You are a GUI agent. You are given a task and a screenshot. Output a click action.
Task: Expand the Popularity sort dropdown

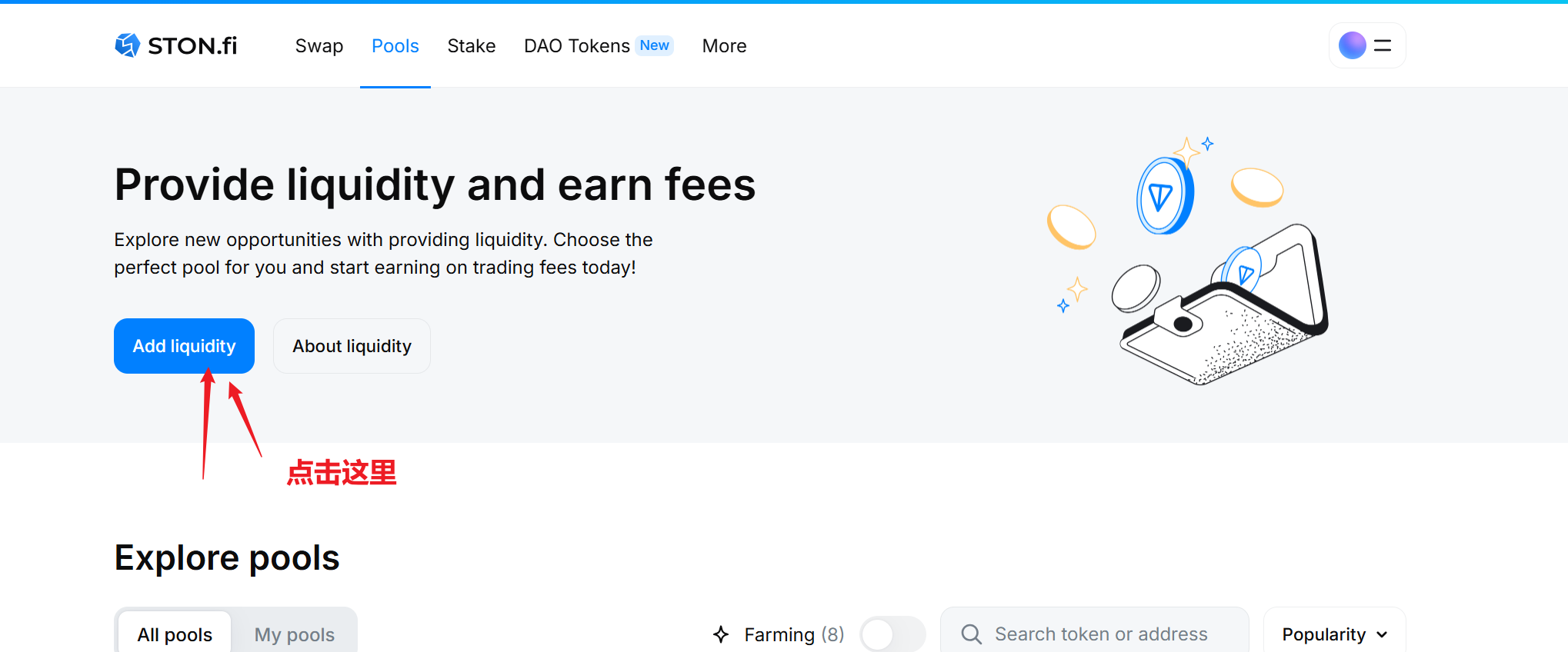[1333, 634]
